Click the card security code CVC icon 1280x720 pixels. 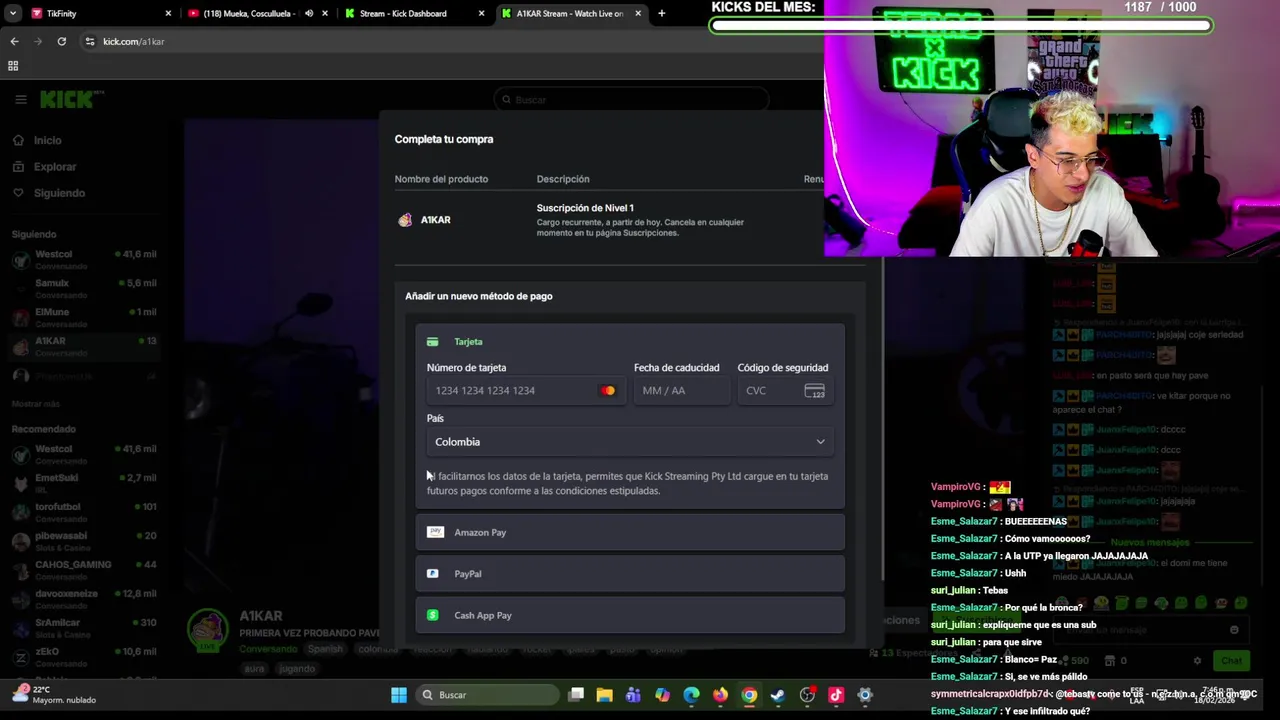pos(814,391)
